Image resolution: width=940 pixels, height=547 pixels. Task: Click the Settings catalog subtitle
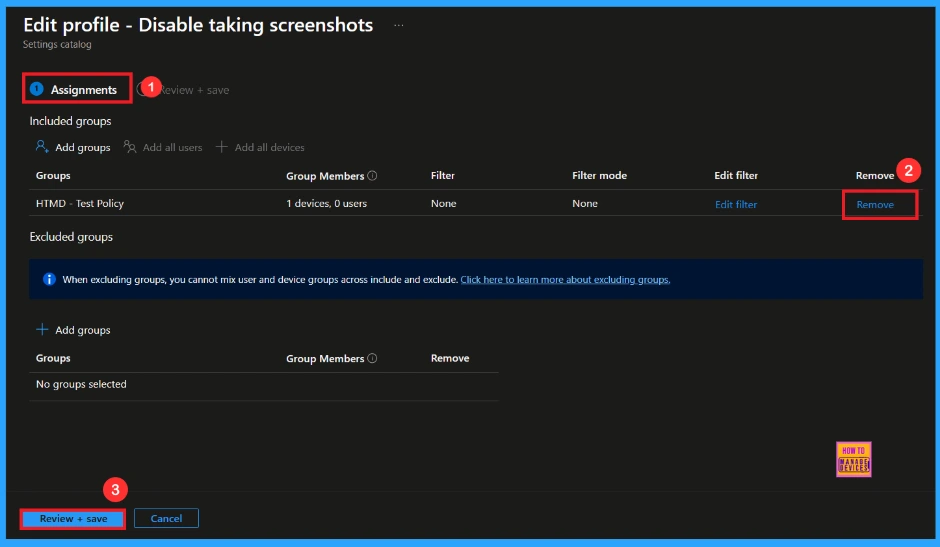[x=57, y=44]
